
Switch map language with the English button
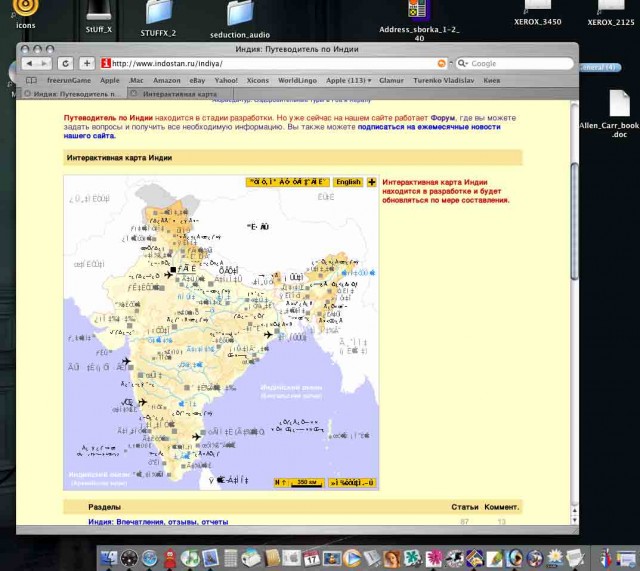(348, 182)
